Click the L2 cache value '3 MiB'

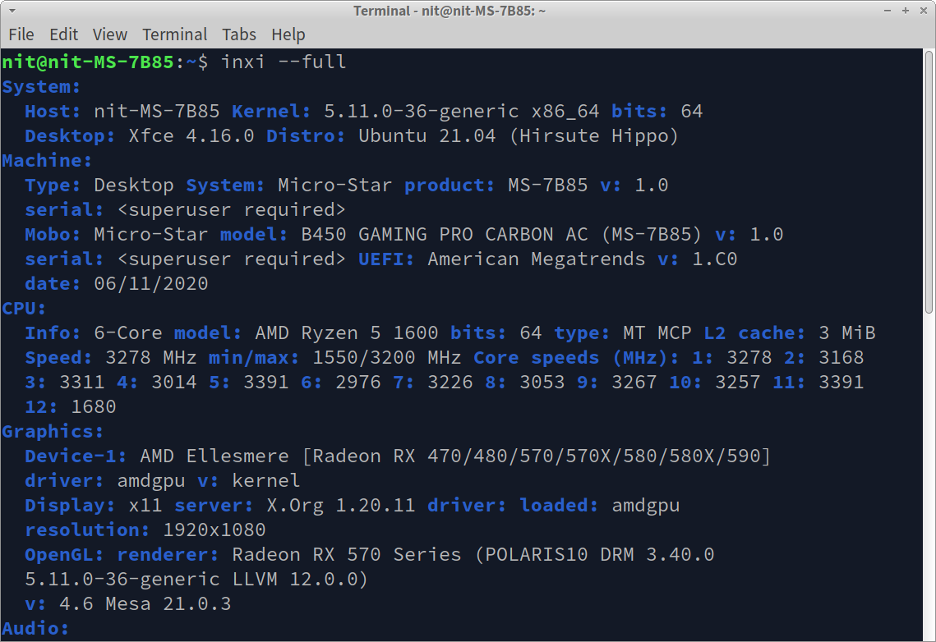coord(847,333)
